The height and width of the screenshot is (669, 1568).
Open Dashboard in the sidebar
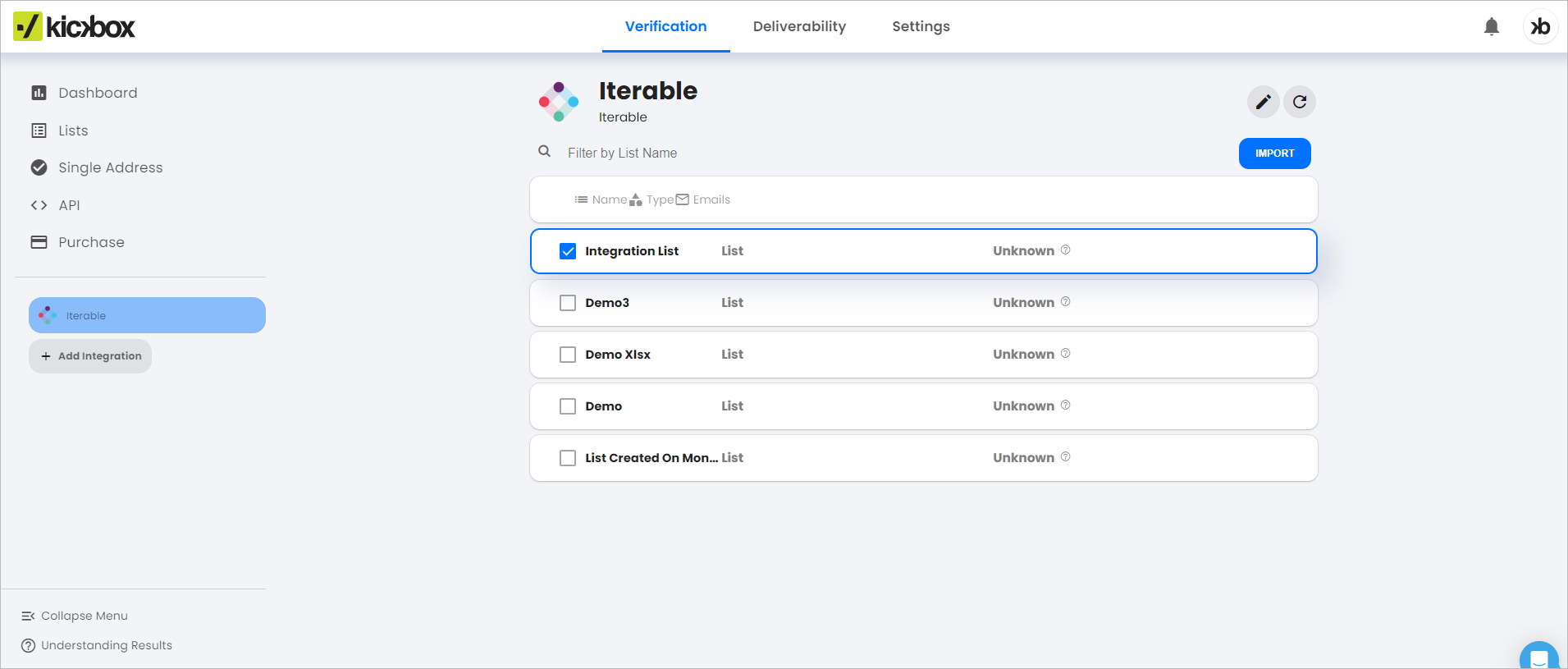[x=98, y=93]
